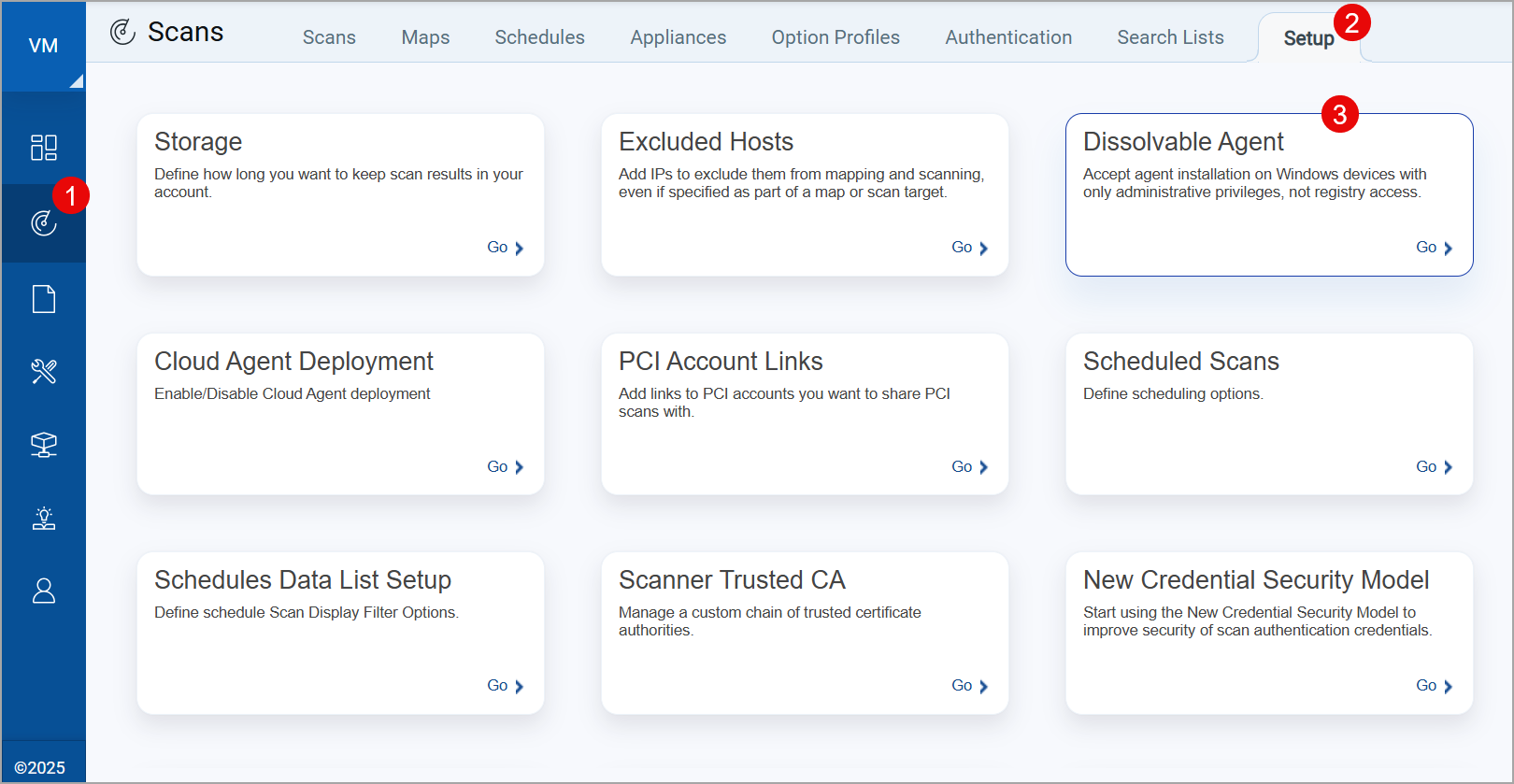Open the Remediation tools icon in sidebar
Screen dimensions: 1514x784
click(x=44, y=372)
